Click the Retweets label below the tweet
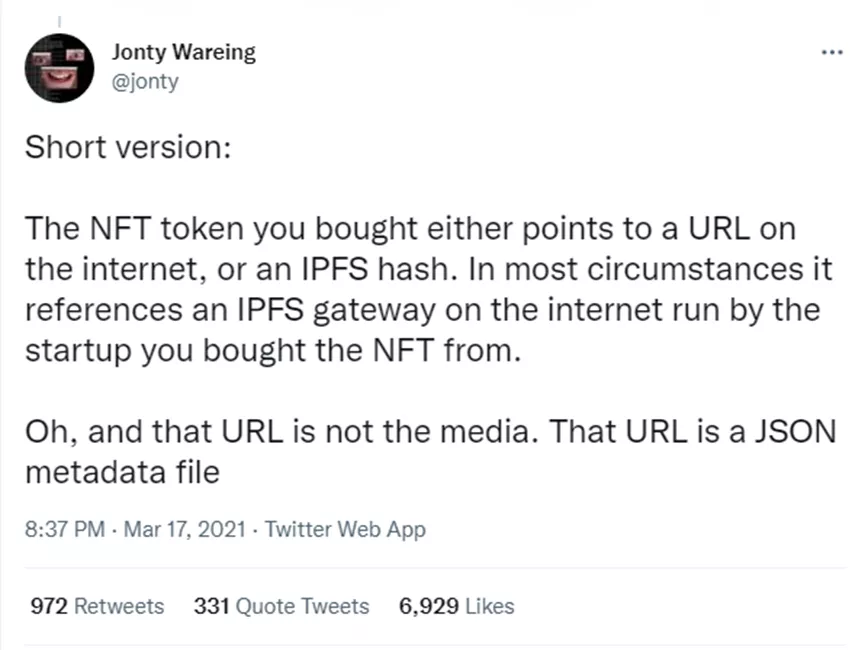865x650 pixels. (118, 606)
